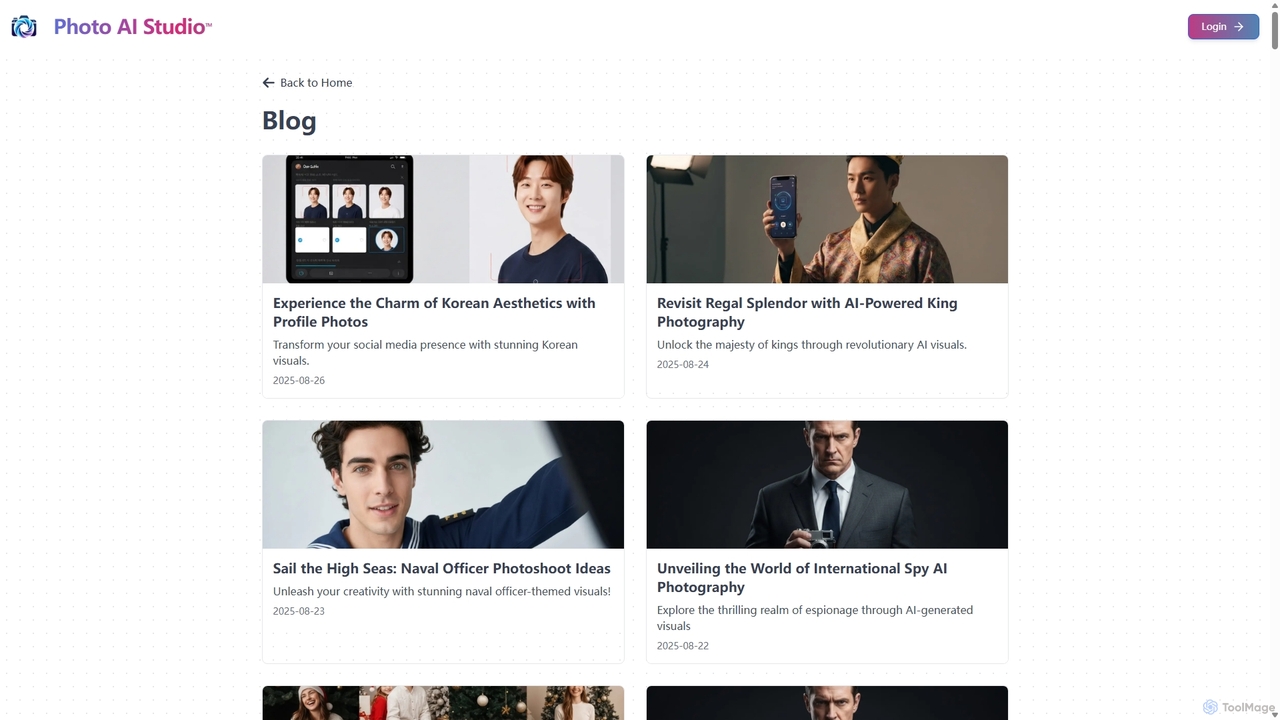Open 'Sail the High Seas: Naval Officer Photoshoot Ideas'
This screenshot has height=720, width=1280.
tap(442, 568)
